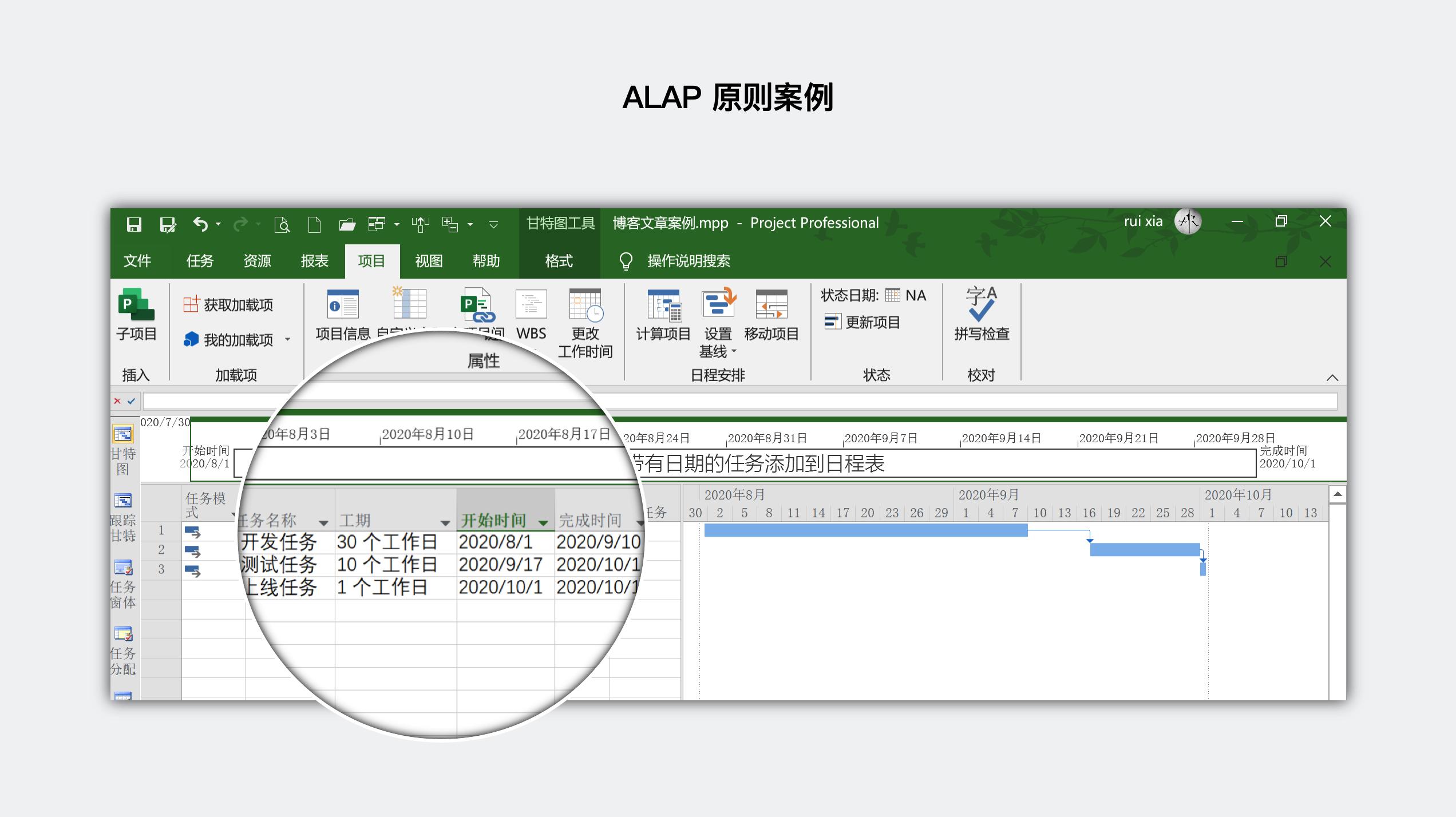1456x817 pixels.
Task: Open the 文件 menu
Action: click(x=137, y=261)
